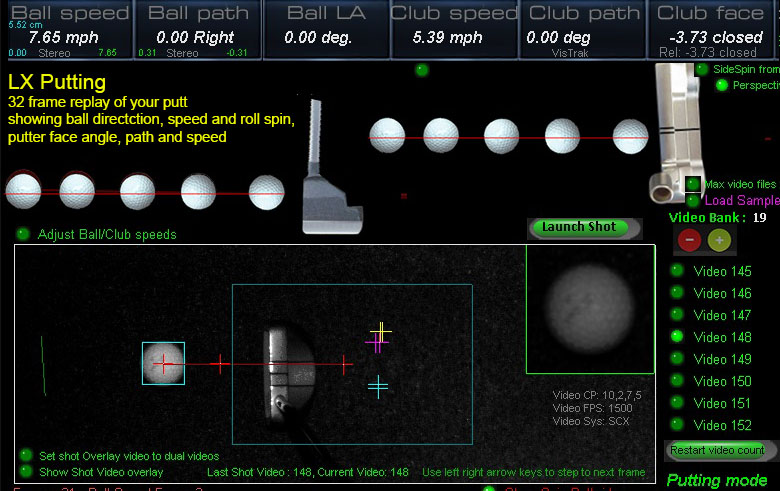The width and height of the screenshot is (780, 491).
Task: Click the LX Putting title
Action: 57,82
